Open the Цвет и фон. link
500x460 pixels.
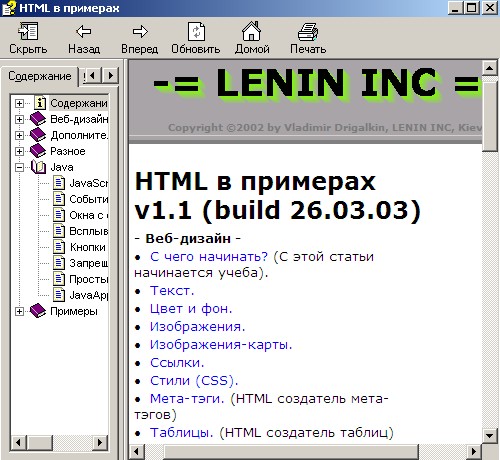pos(191,309)
